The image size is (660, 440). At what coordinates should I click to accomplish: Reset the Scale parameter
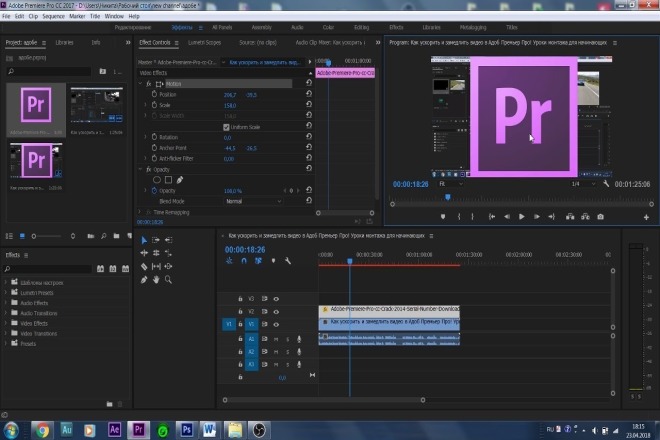[x=309, y=104]
